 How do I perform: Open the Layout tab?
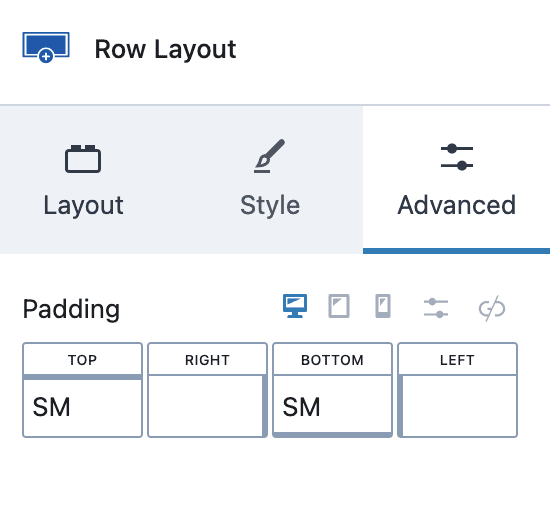[83, 180]
